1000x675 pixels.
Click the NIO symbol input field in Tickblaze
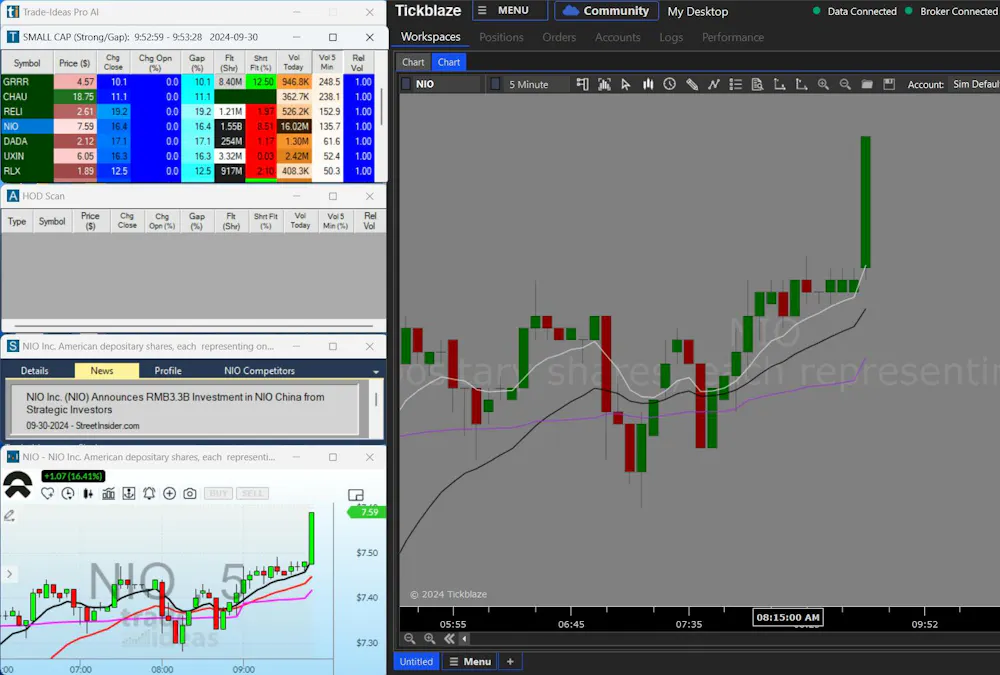[445, 84]
